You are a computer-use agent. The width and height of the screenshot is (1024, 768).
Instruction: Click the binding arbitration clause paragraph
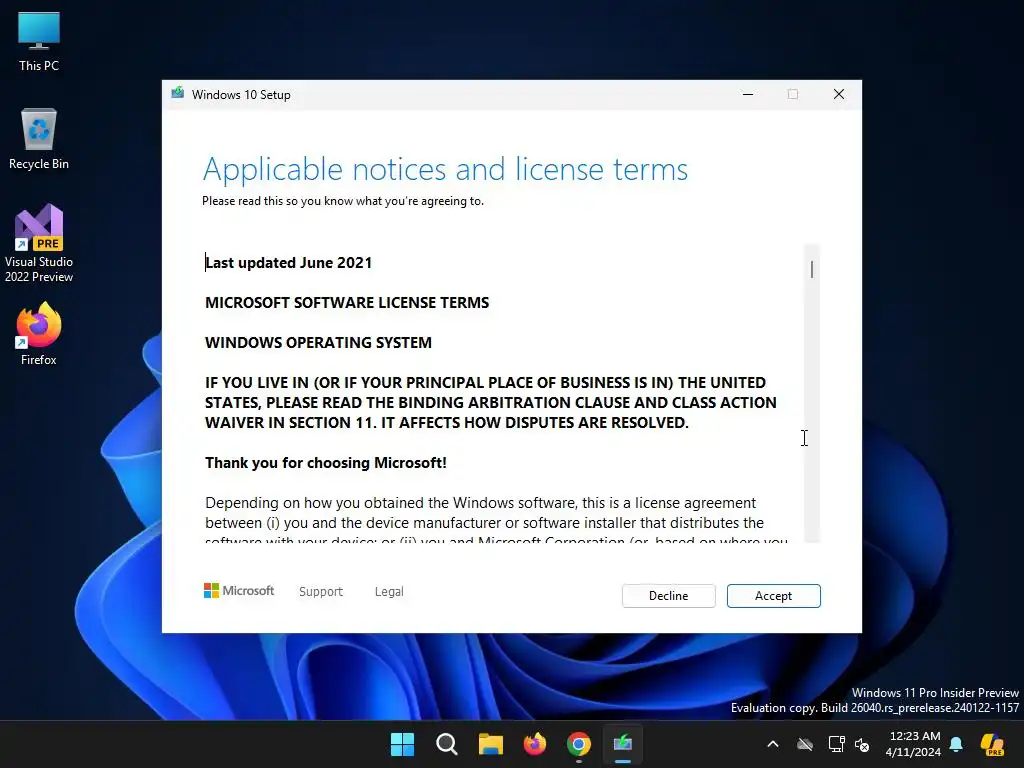[x=490, y=402]
